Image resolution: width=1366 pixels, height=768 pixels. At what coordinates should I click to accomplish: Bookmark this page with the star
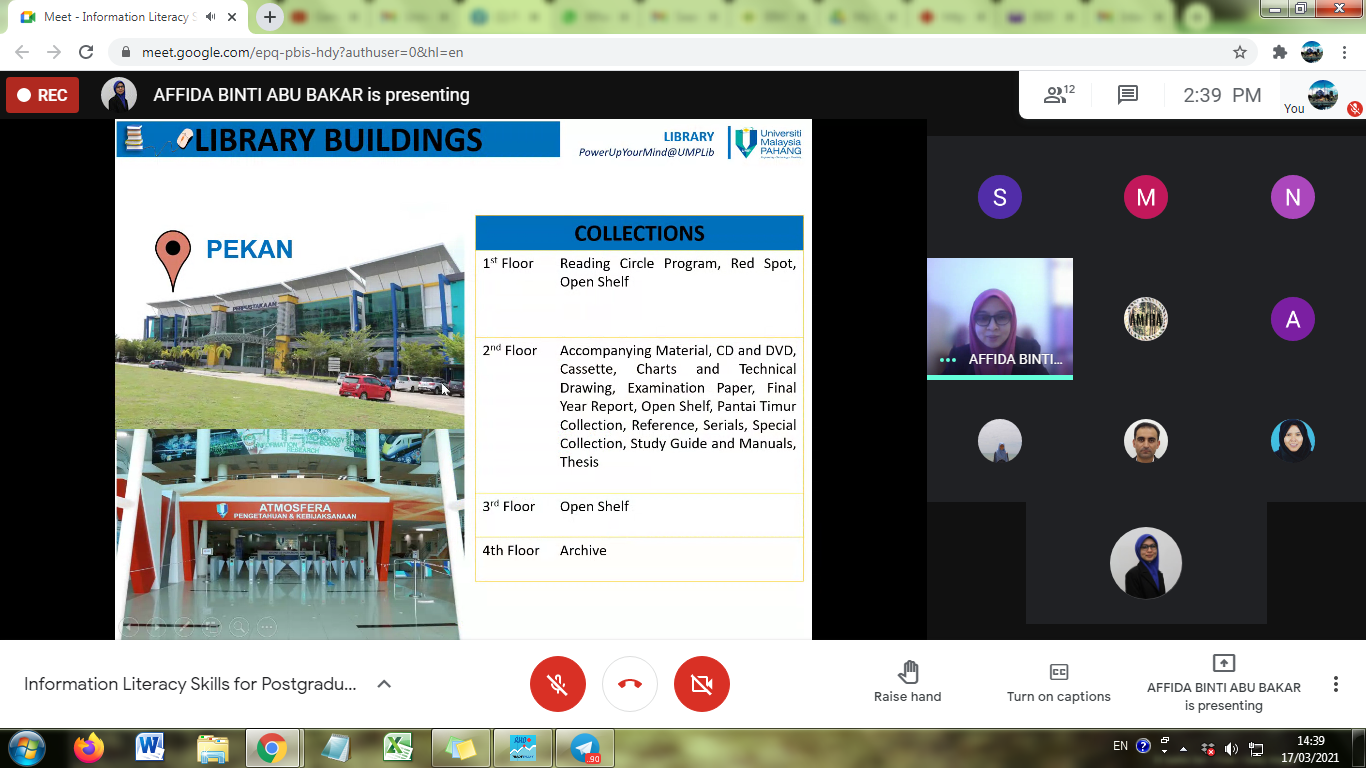1240,52
